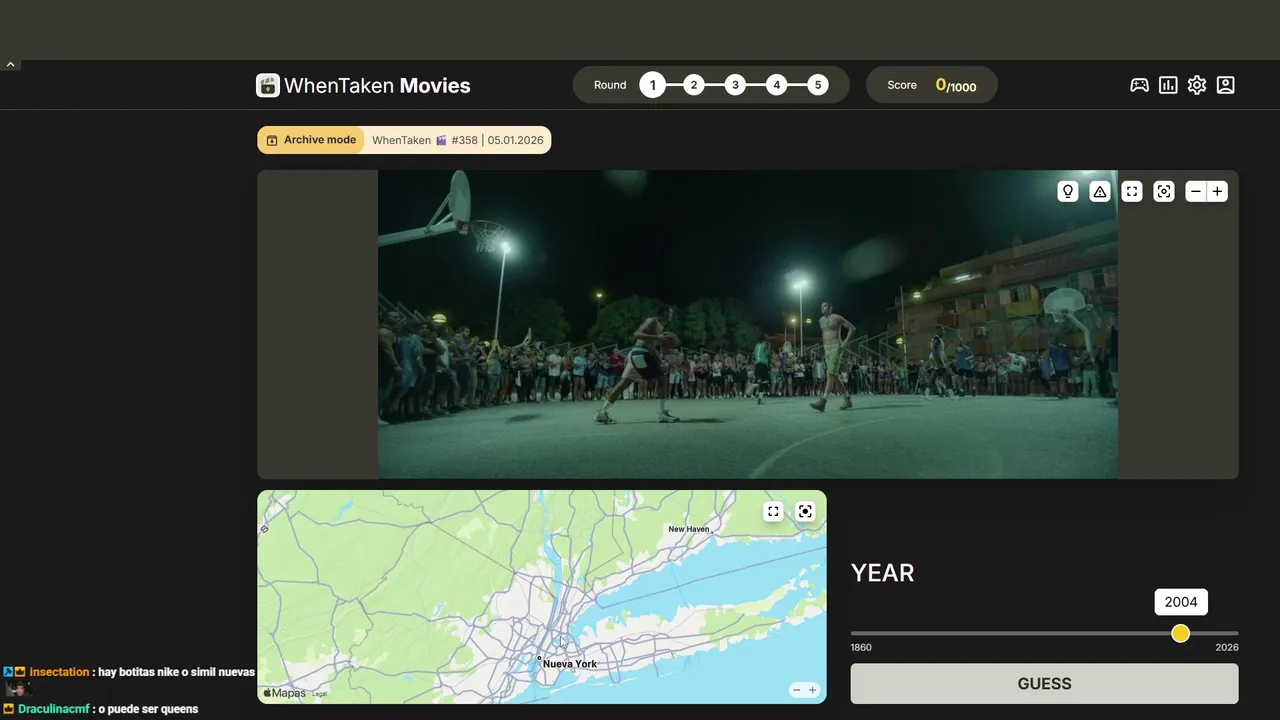Click the WhenTaken Movies logo icon
This screenshot has width=1280, height=720.
[x=267, y=85]
